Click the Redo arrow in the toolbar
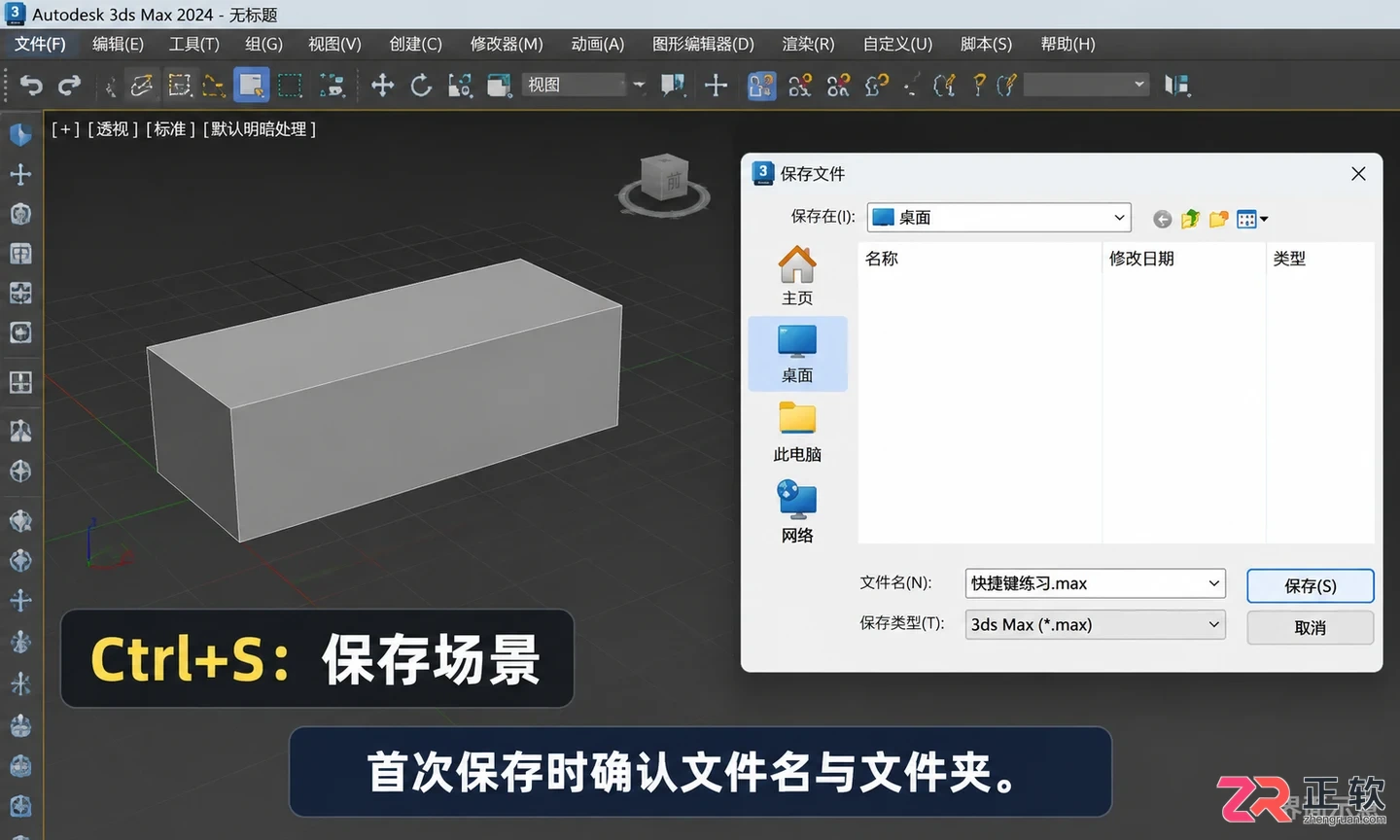This screenshot has width=1400, height=840. pyautogui.click(x=69, y=86)
